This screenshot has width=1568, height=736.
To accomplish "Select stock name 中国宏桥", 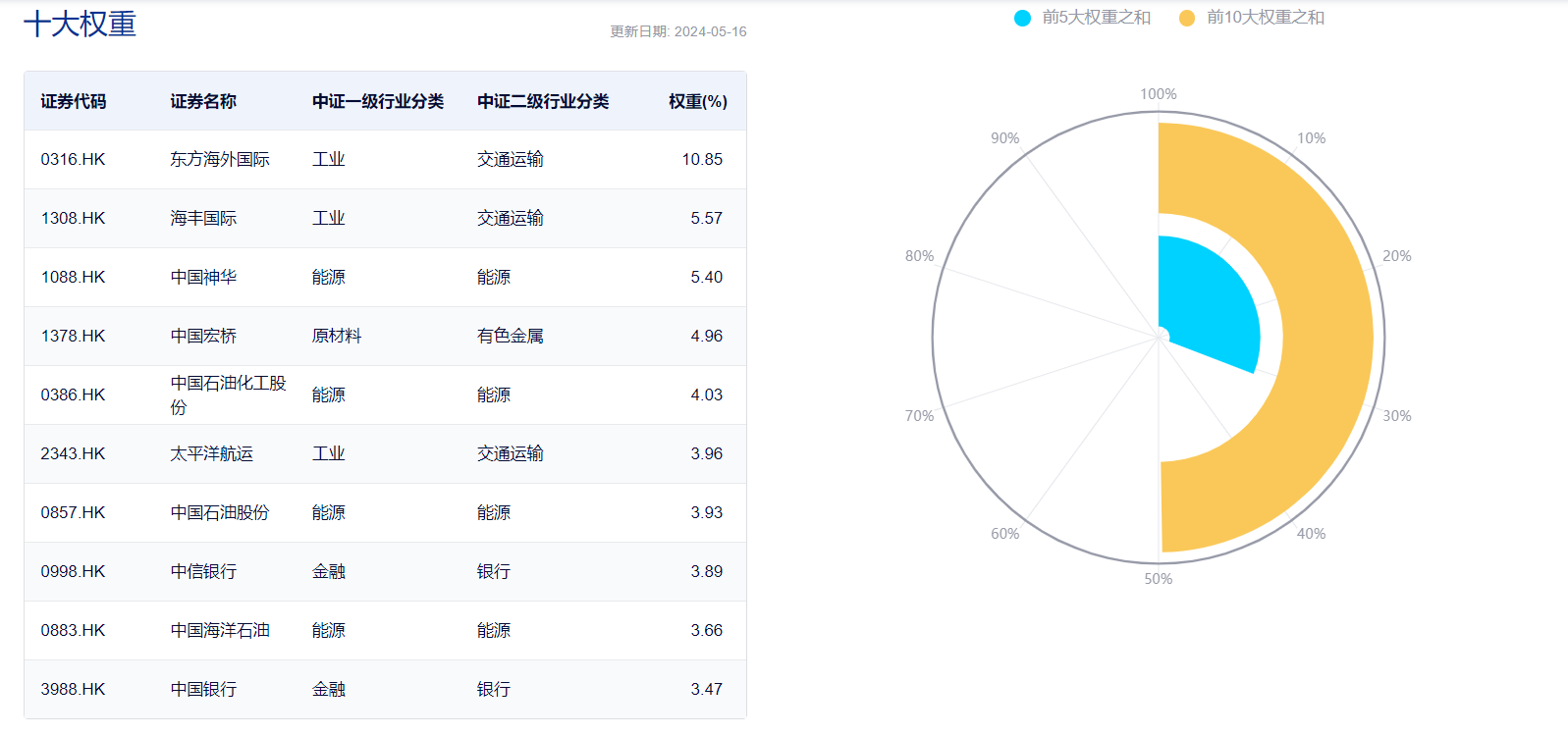I will click(x=203, y=336).
